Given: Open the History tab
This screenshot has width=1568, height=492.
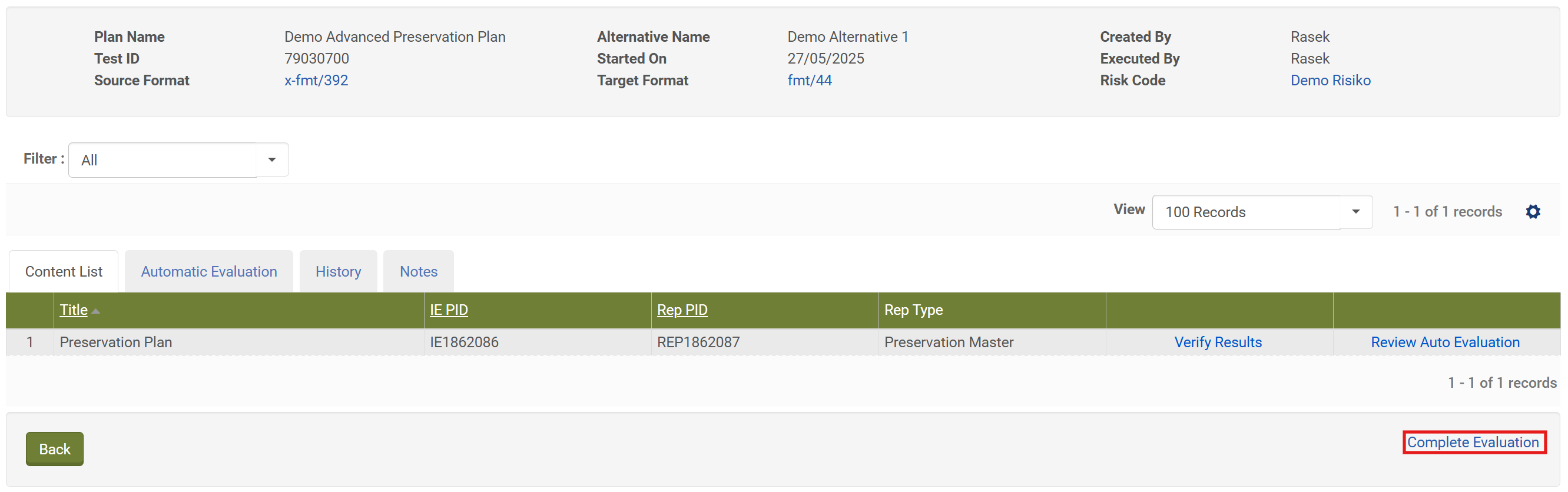Looking at the screenshot, I should [338, 272].
